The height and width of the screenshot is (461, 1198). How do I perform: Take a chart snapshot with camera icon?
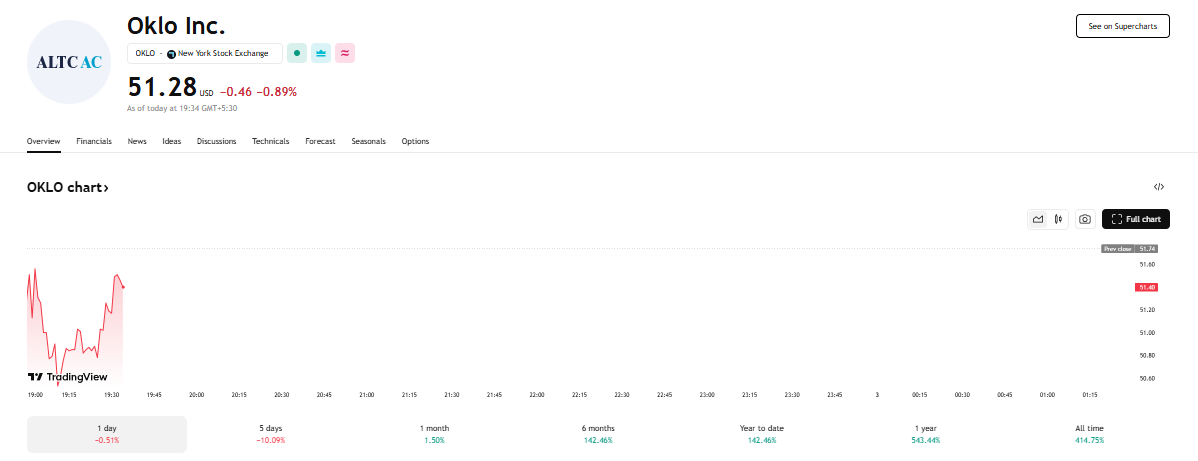tap(1084, 219)
